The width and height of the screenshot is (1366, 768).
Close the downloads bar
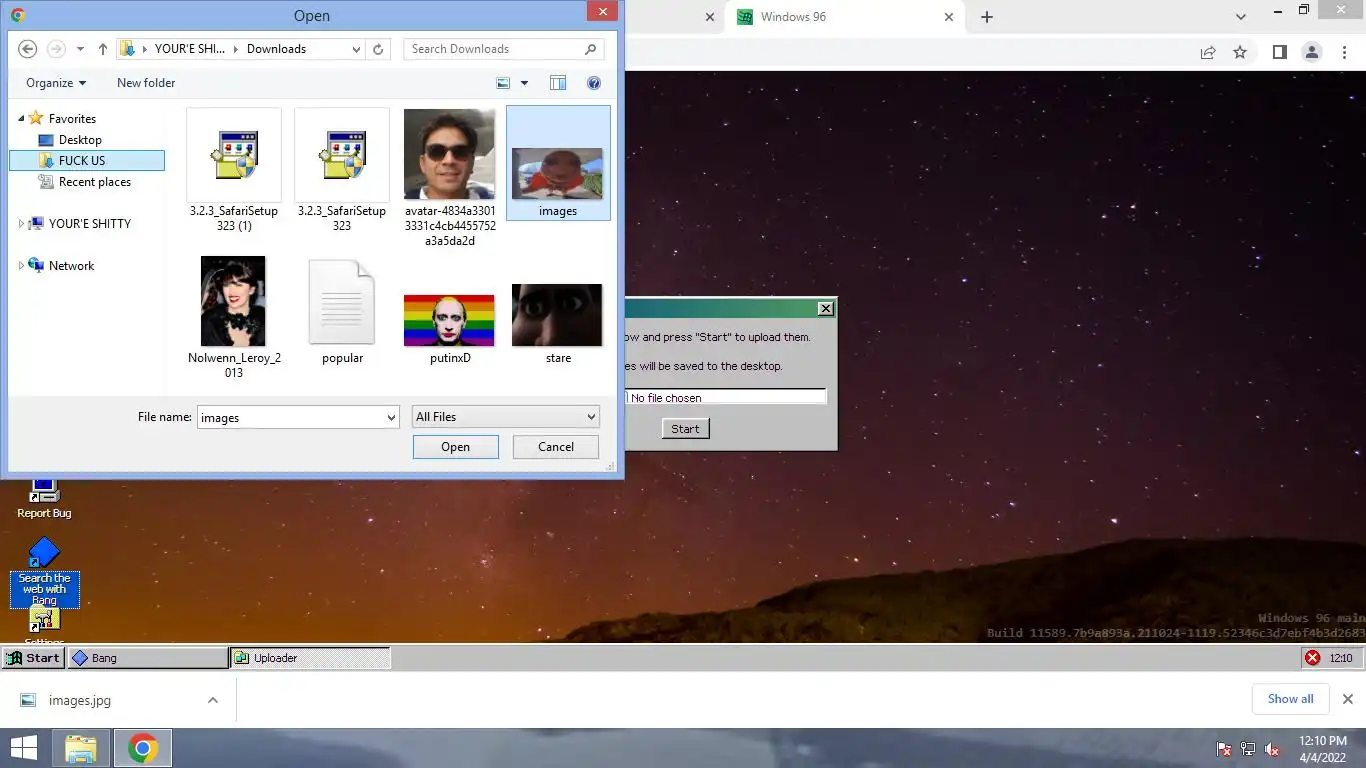(1347, 699)
